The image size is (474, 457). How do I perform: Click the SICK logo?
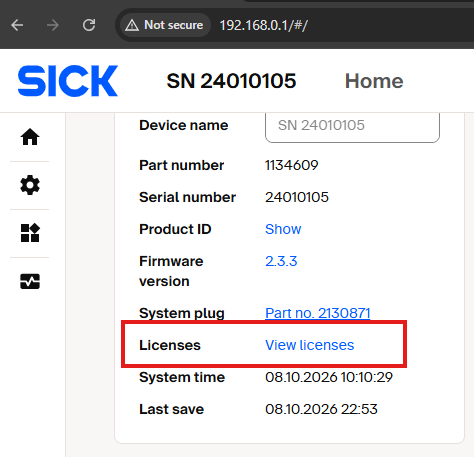[x=68, y=81]
